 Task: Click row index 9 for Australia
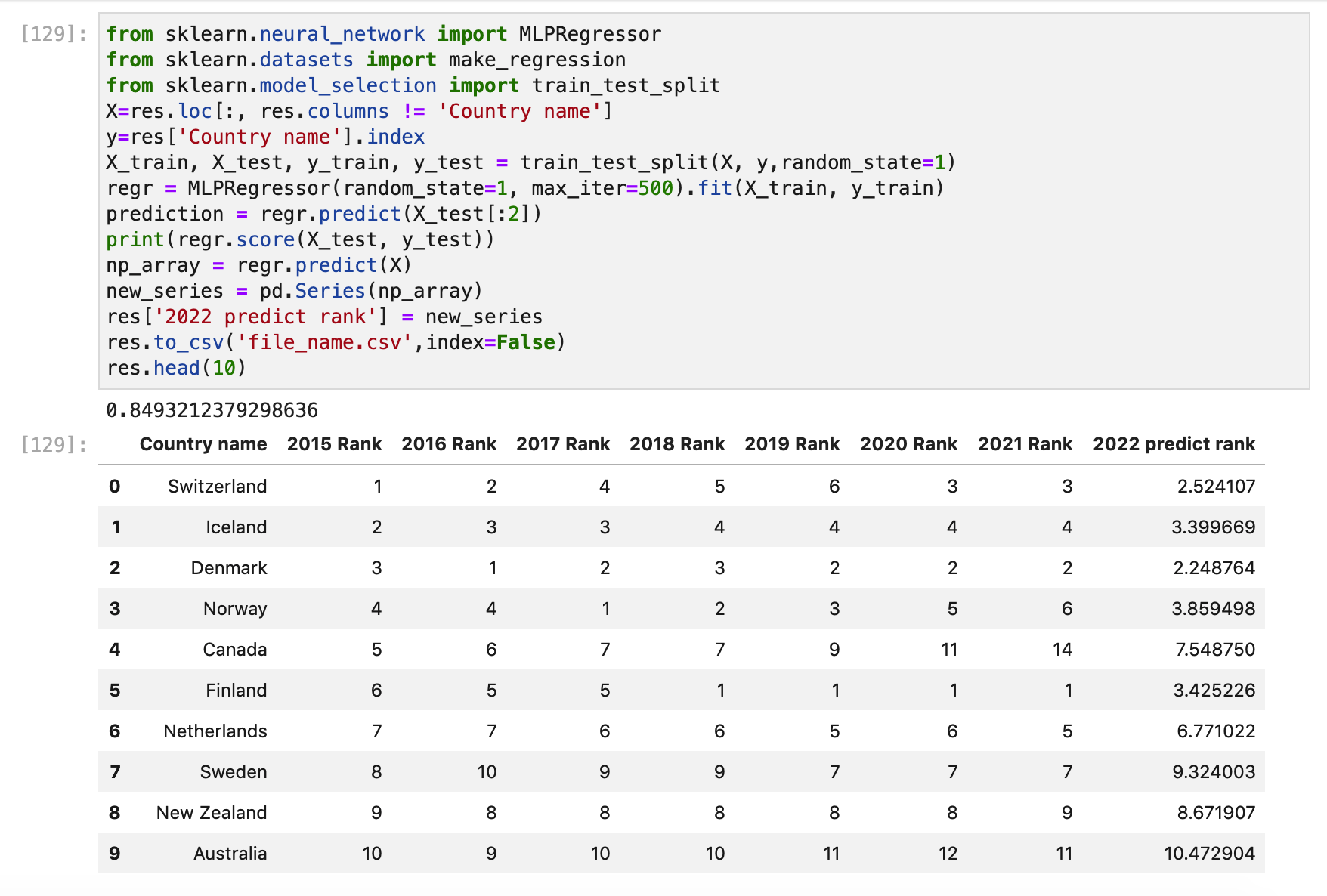[115, 854]
